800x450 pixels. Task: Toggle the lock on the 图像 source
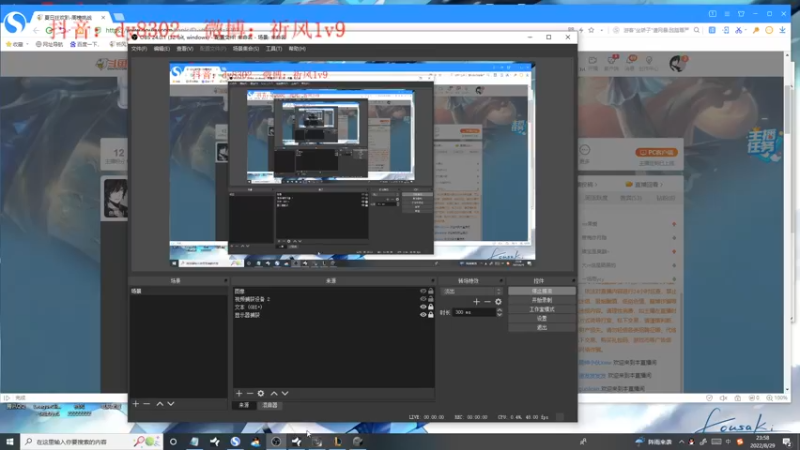tap(431, 291)
